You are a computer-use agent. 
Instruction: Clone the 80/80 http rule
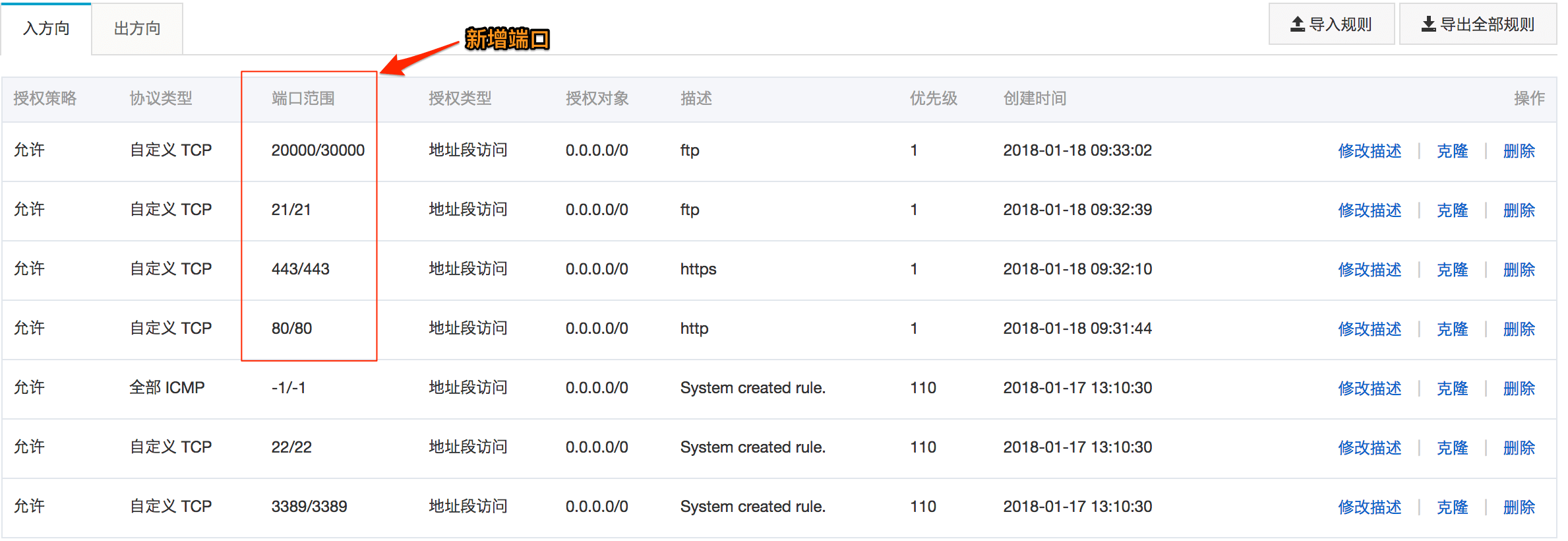1452,329
